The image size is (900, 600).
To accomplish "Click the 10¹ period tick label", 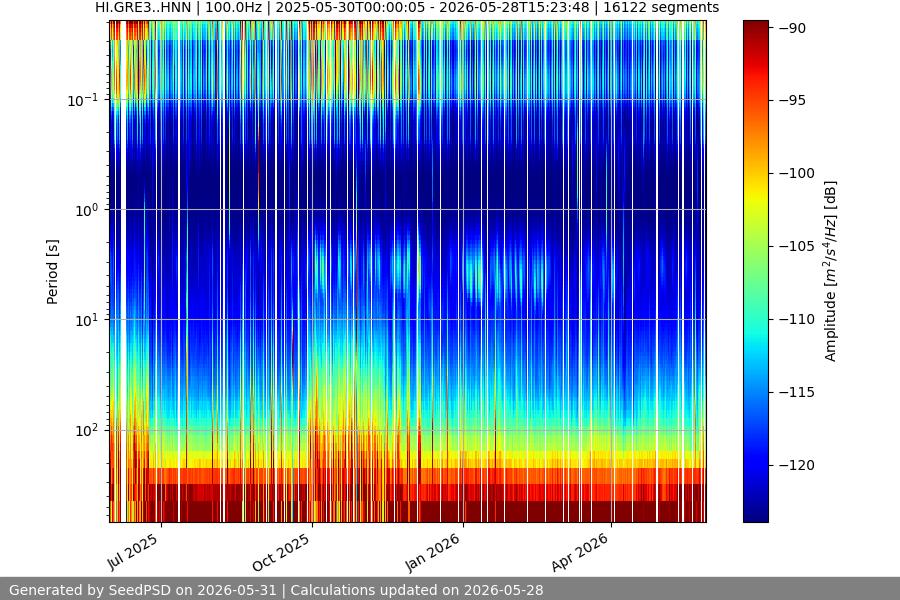I will click(x=87, y=320).
